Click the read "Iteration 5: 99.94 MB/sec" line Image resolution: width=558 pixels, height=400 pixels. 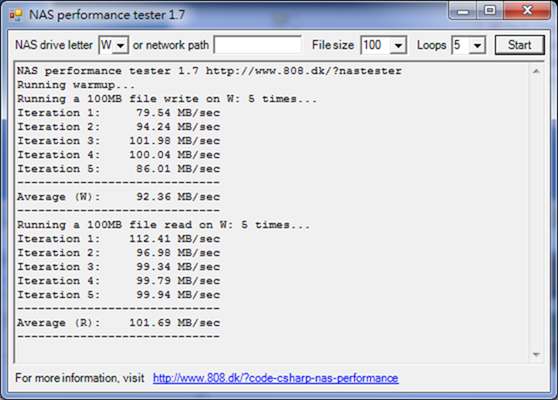click(119, 295)
